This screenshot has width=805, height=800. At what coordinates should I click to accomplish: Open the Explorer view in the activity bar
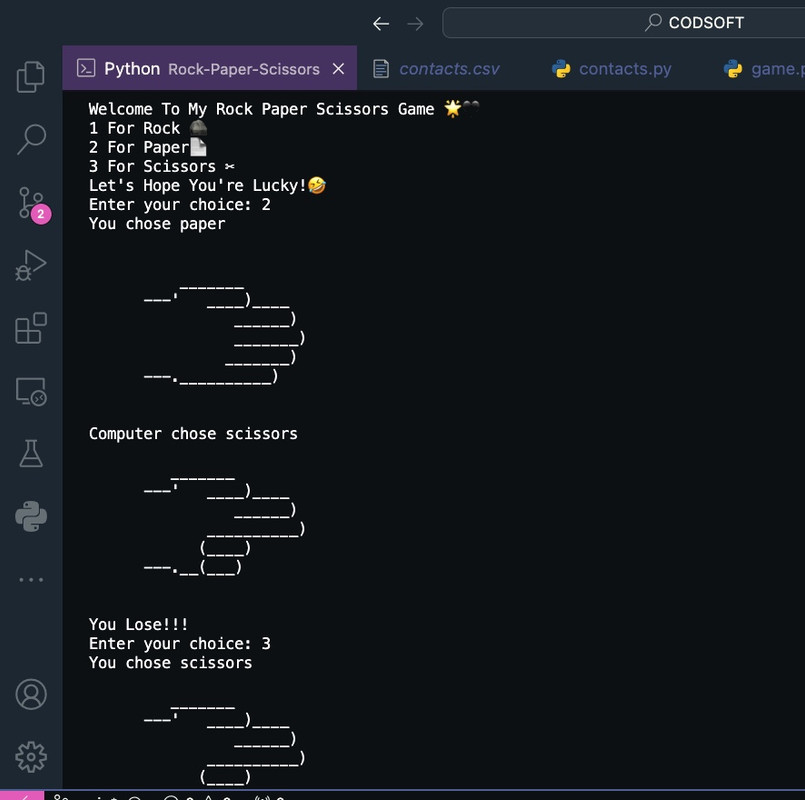coord(31,77)
